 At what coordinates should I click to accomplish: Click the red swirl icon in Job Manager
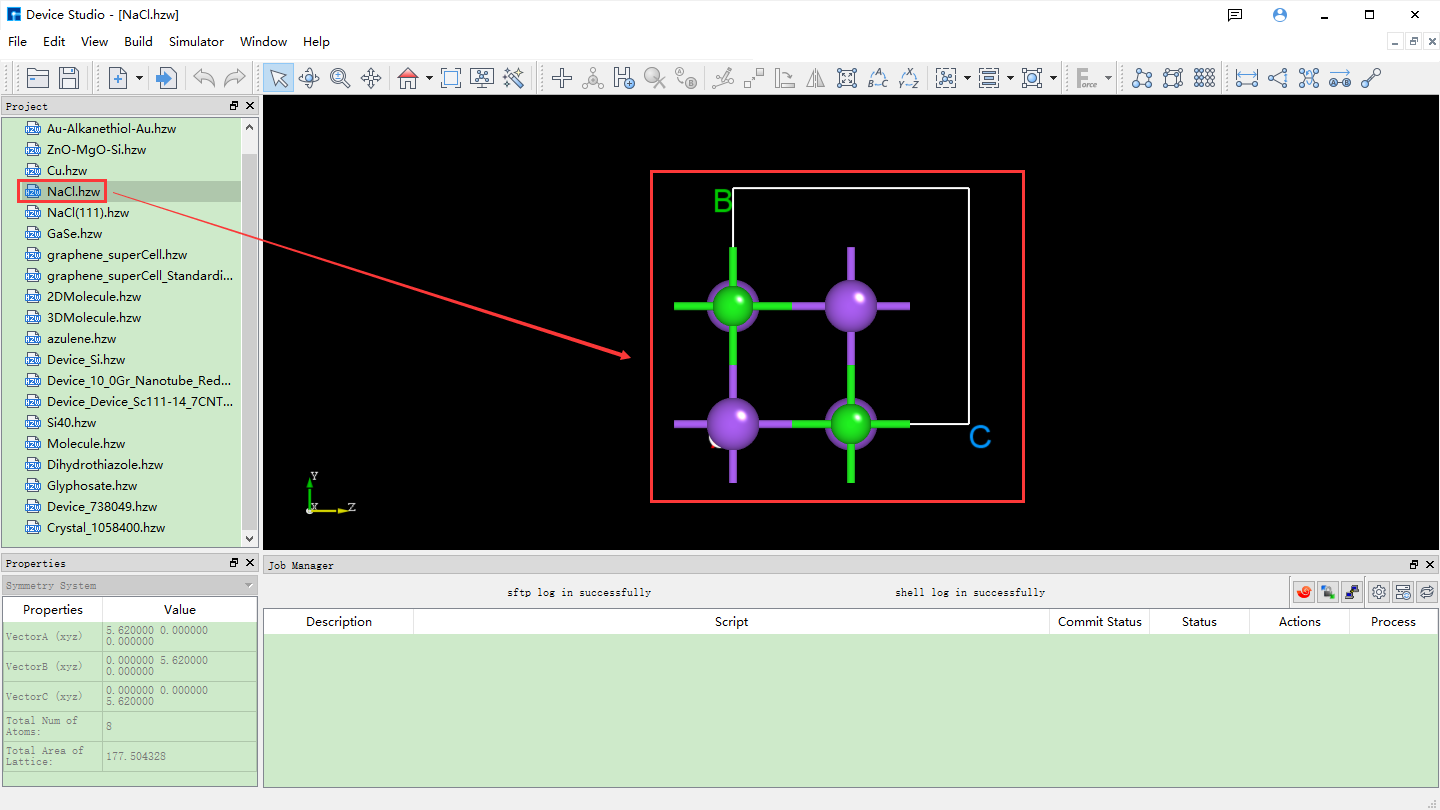click(x=1304, y=592)
